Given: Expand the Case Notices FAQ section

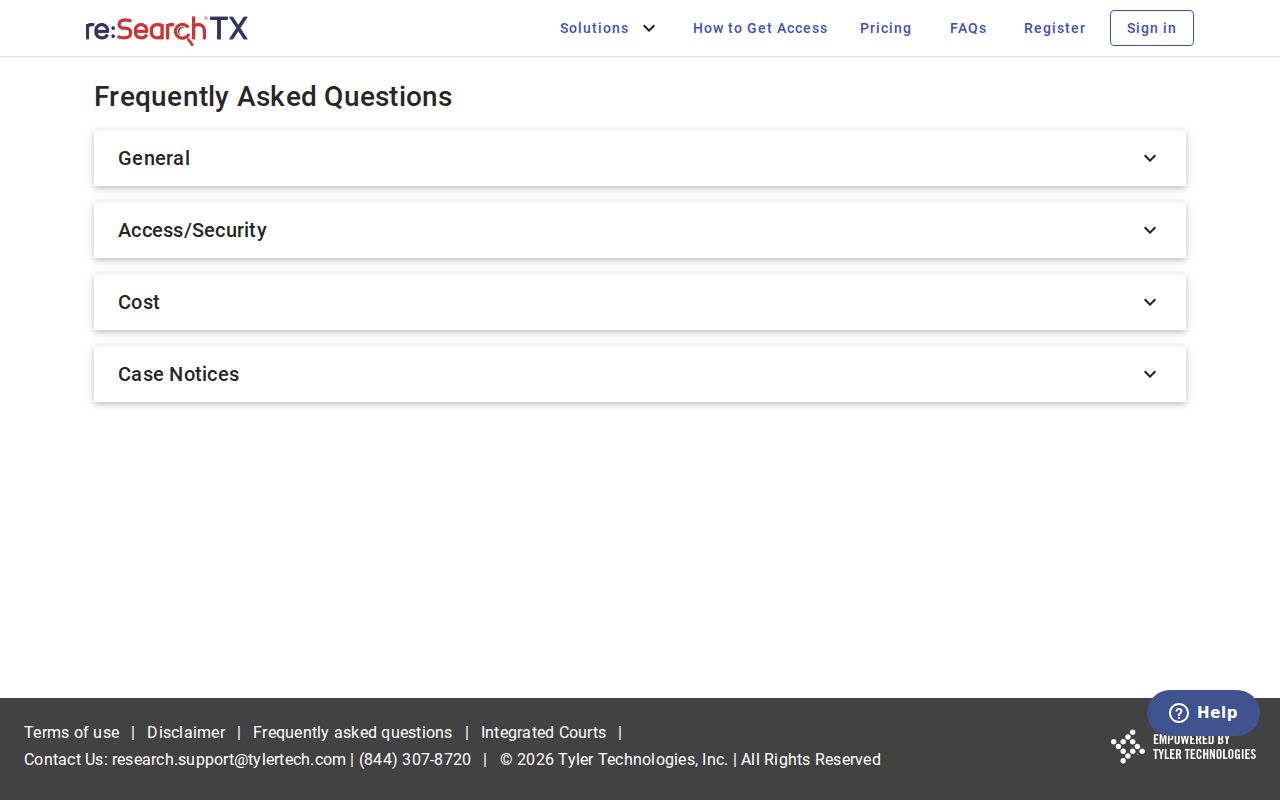Looking at the screenshot, I should pos(640,374).
